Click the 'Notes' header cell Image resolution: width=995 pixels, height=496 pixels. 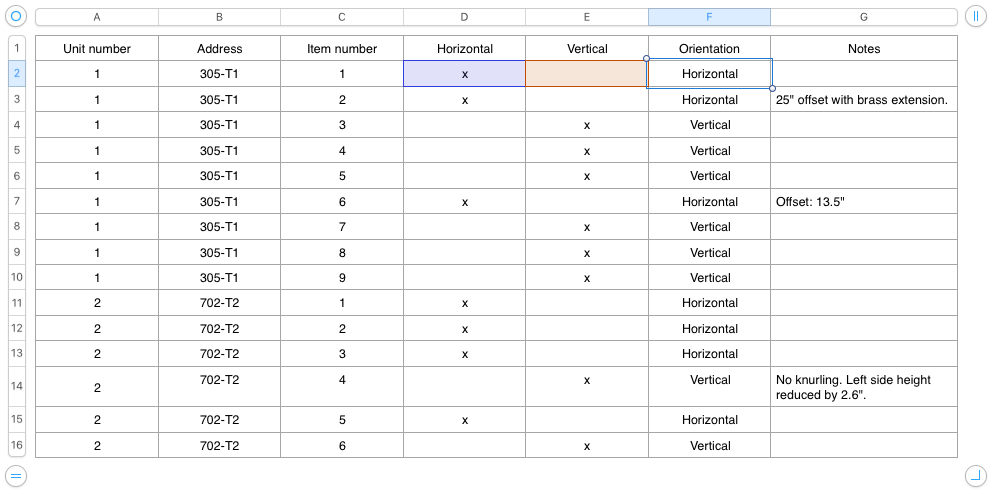click(863, 48)
